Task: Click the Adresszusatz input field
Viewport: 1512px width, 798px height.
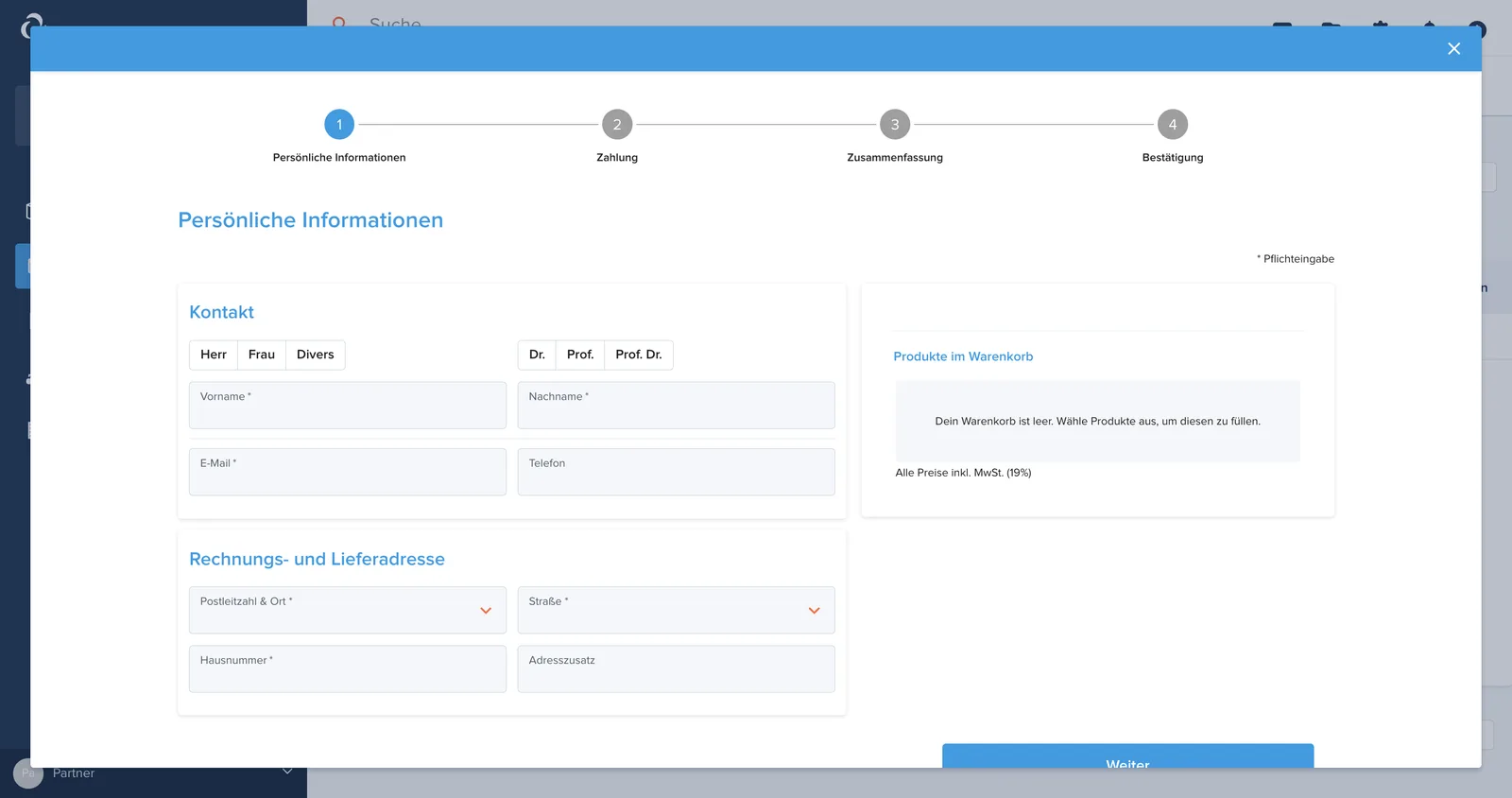Action: [x=677, y=668]
